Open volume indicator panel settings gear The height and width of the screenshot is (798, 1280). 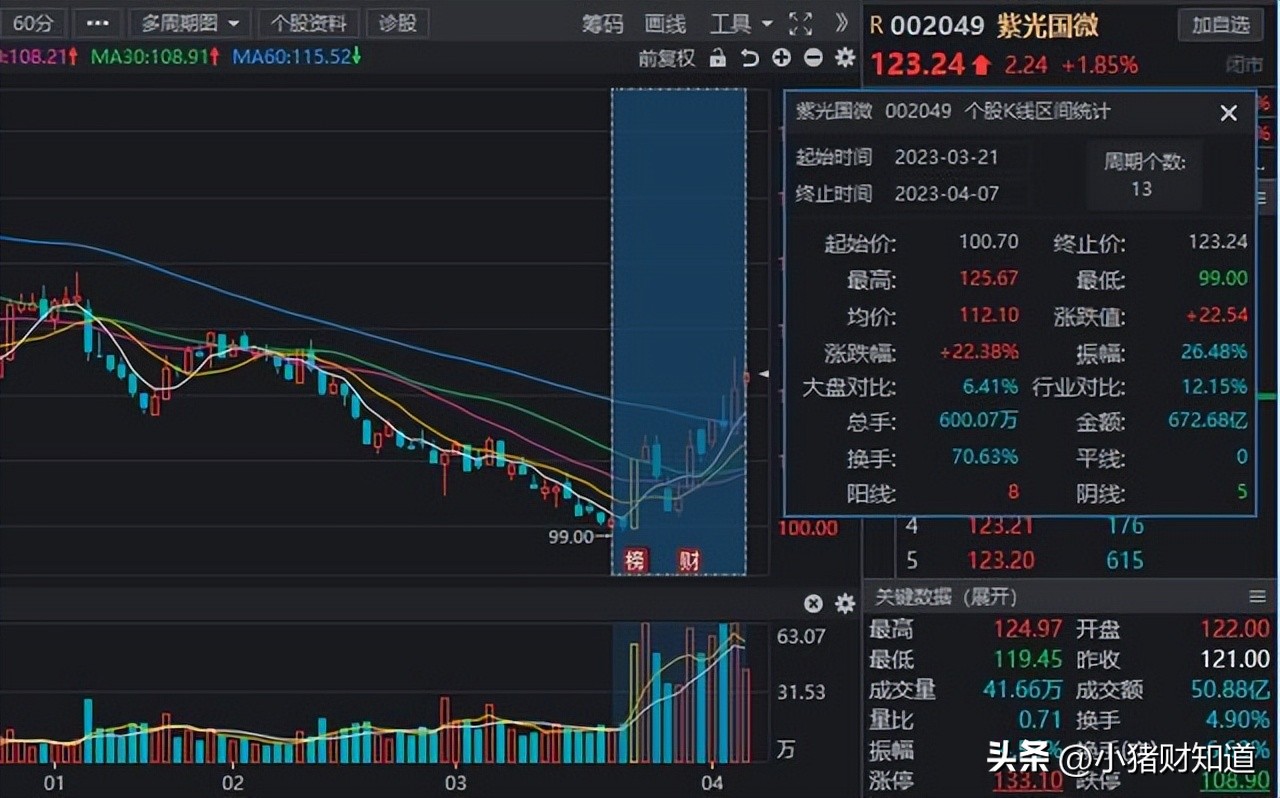(845, 603)
